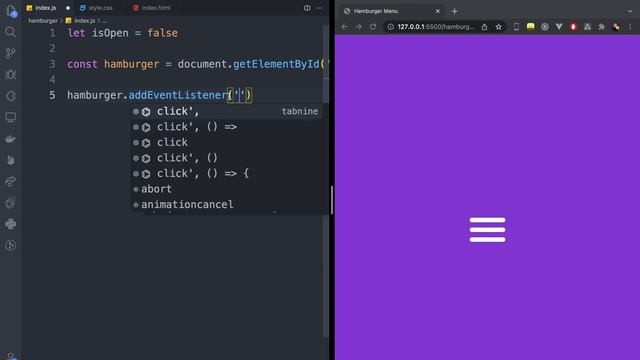
Task: Close the Hamburger Menu browser tab
Action: 438,11
